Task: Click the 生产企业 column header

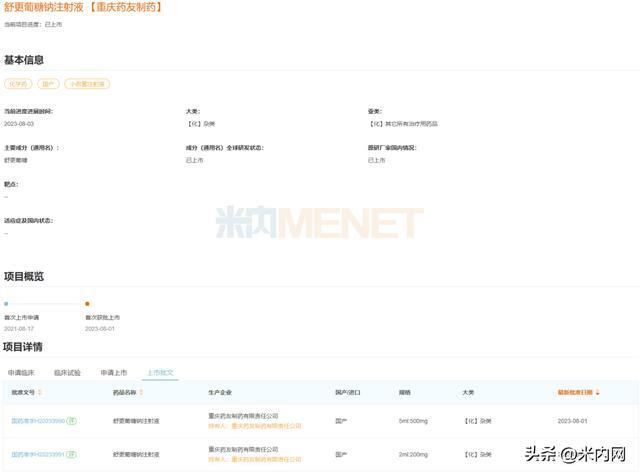Action: click(220, 392)
